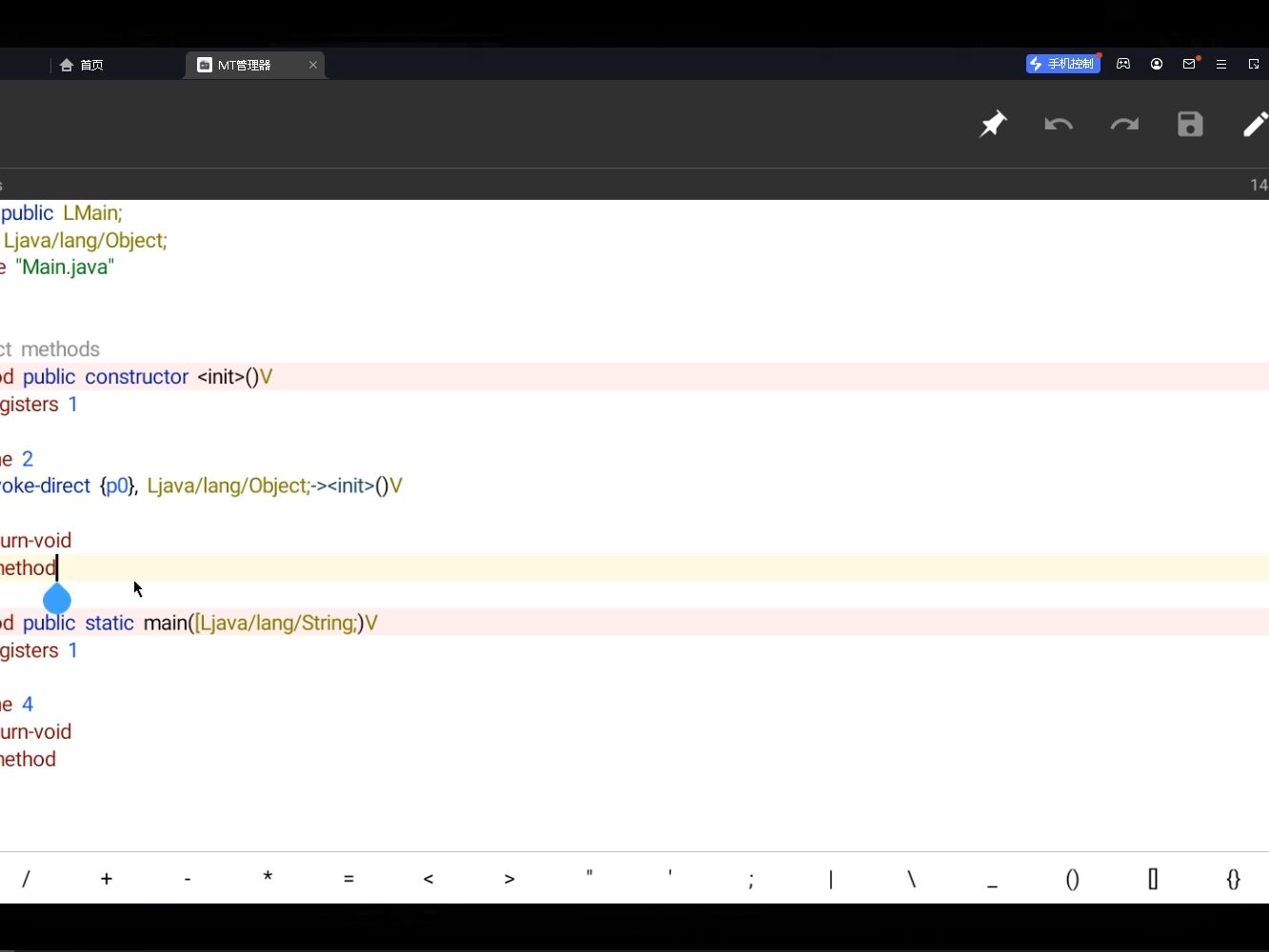Insert a less-than sign from the symbol bar
This screenshot has width=1269, height=952.
[428, 879]
